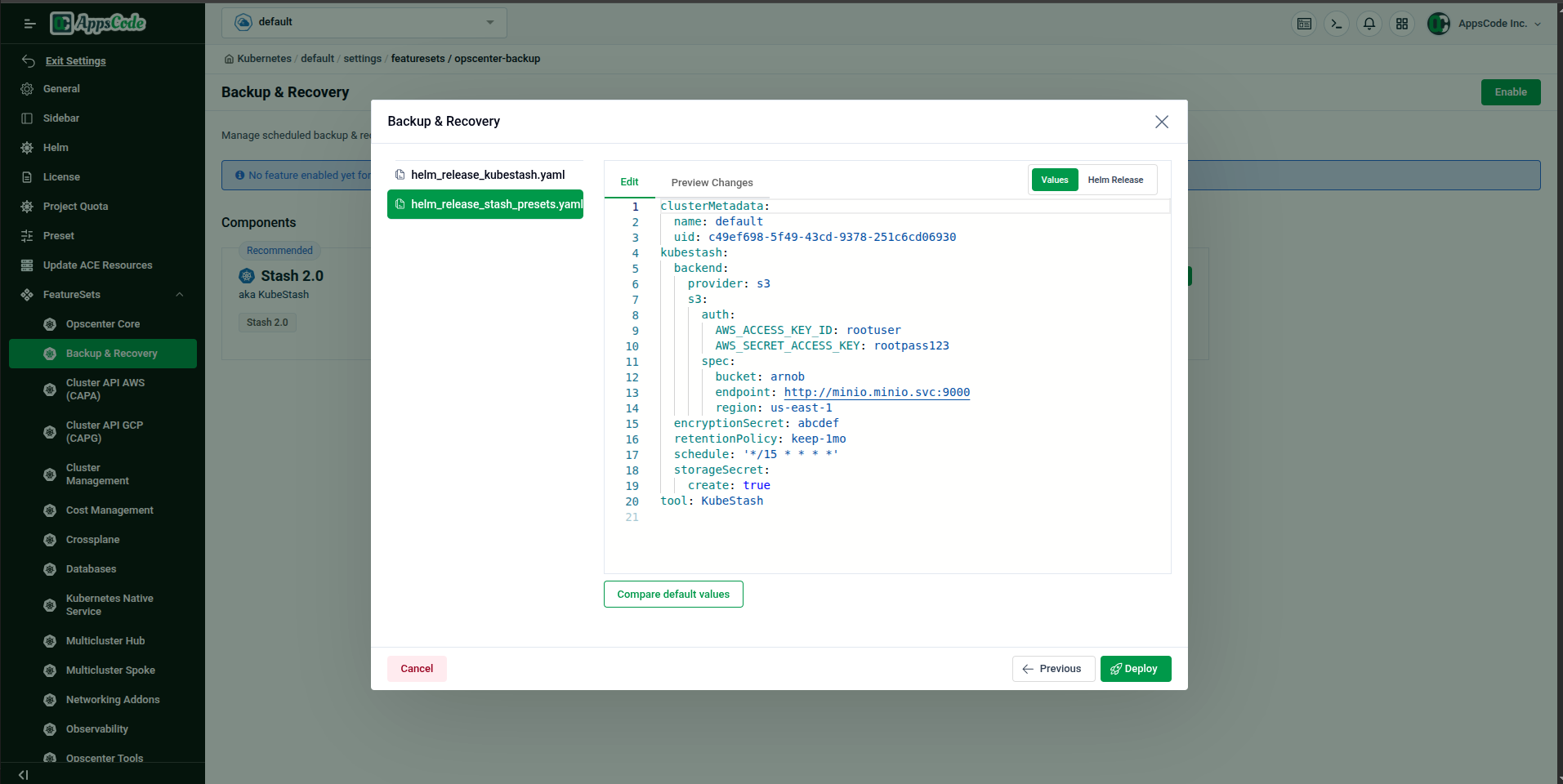Deploy the Backup & Recovery configuration
1563x784 pixels.
tap(1135, 668)
